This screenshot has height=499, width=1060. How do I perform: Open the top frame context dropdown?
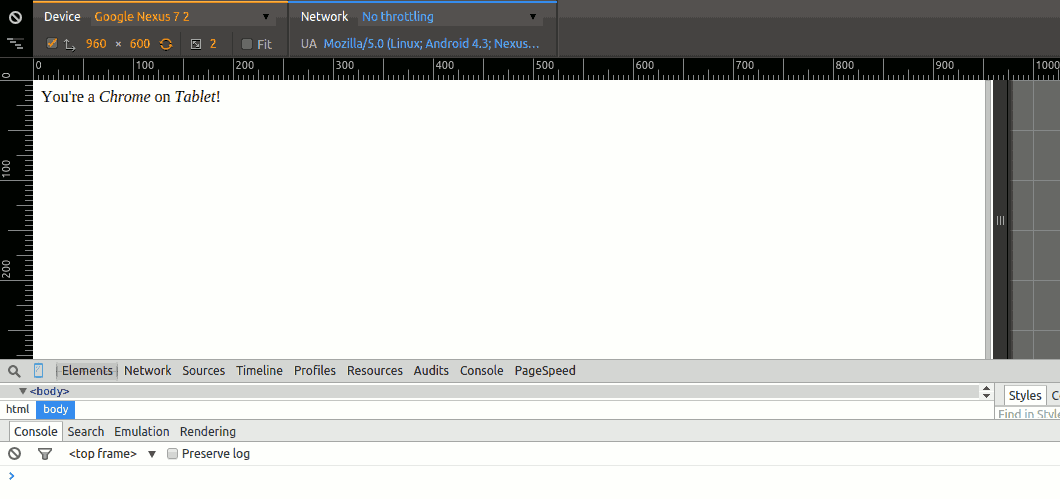pos(112,454)
